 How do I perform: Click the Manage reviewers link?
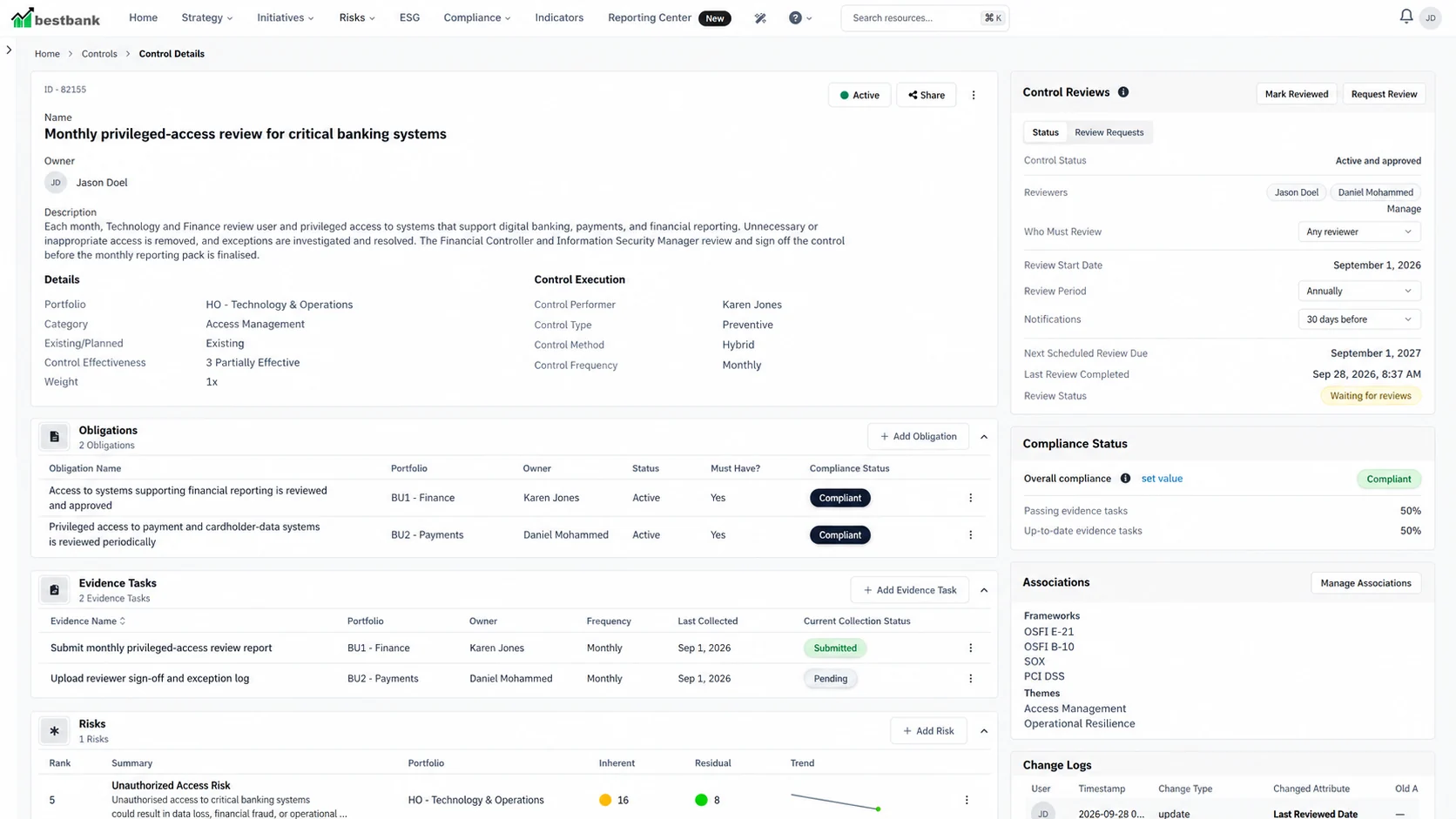tap(1403, 209)
